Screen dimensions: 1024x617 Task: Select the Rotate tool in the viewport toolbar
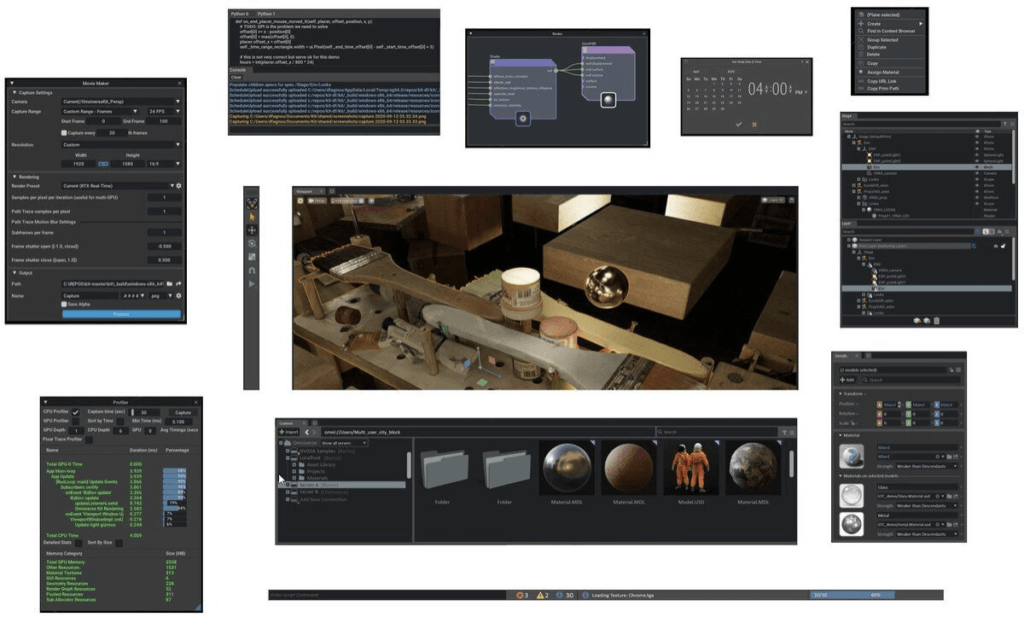click(253, 241)
